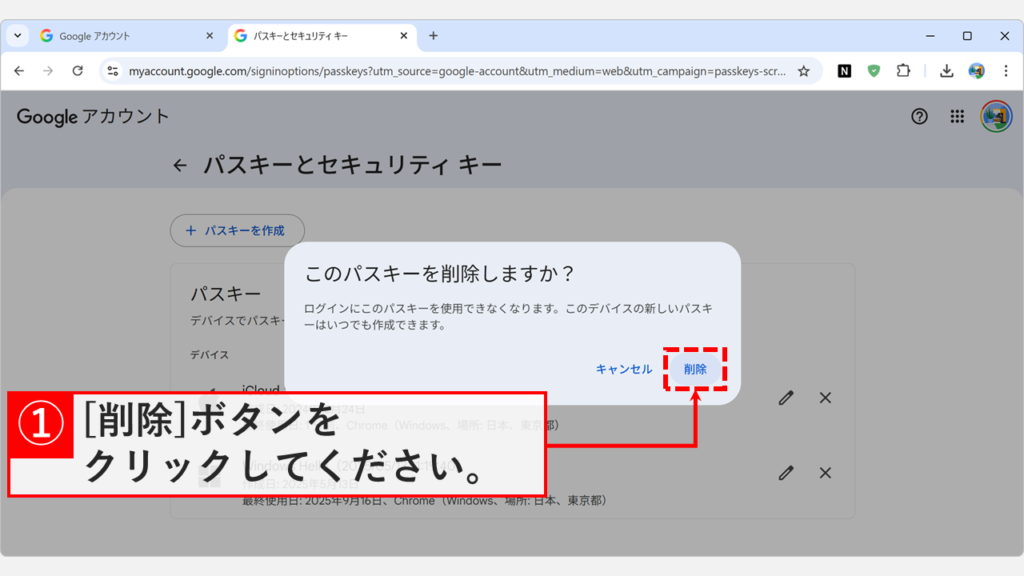This screenshot has height=576, width=1024.
Task: Open the Chrome three-dot menu
Action: 1005,72
